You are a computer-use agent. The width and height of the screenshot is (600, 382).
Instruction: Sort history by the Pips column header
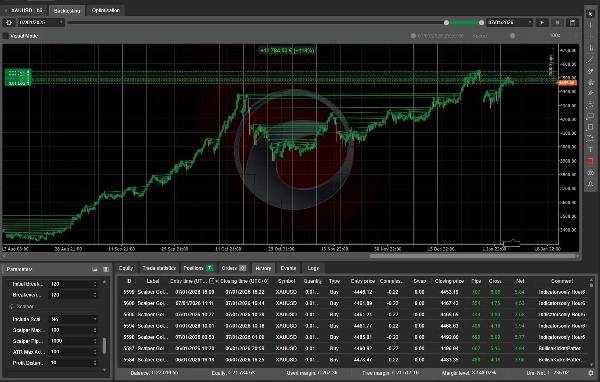(x=476, y=281)
